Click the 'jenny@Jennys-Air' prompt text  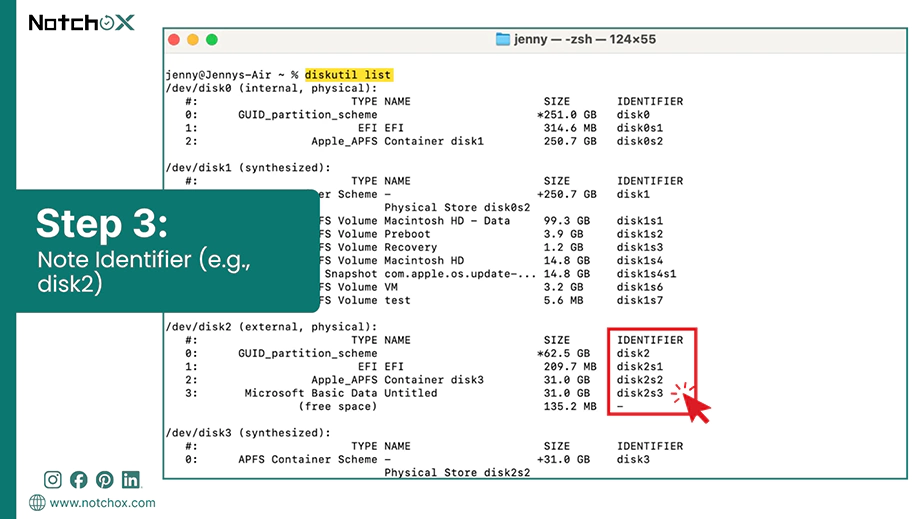(219, 75)
